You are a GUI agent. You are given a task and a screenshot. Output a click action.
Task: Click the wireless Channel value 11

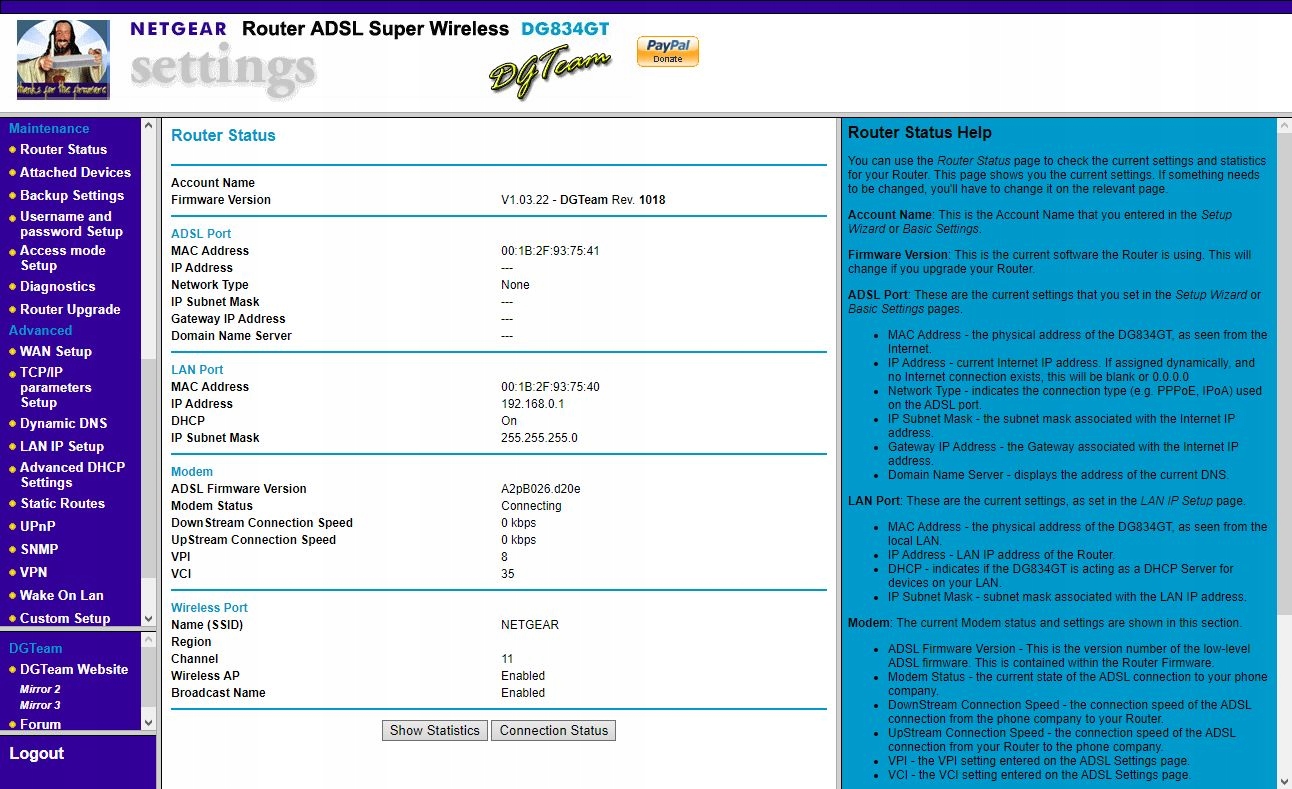pyautogui.click(x=507, y=659)
